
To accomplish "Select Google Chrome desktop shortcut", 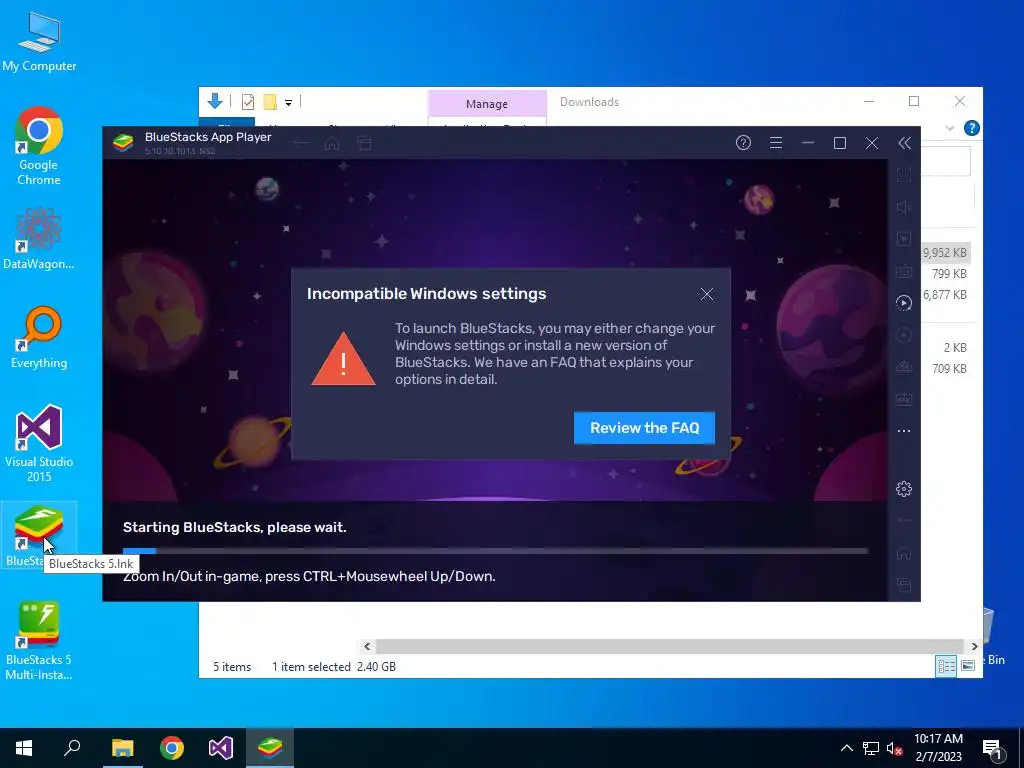I will click(39, 146).
